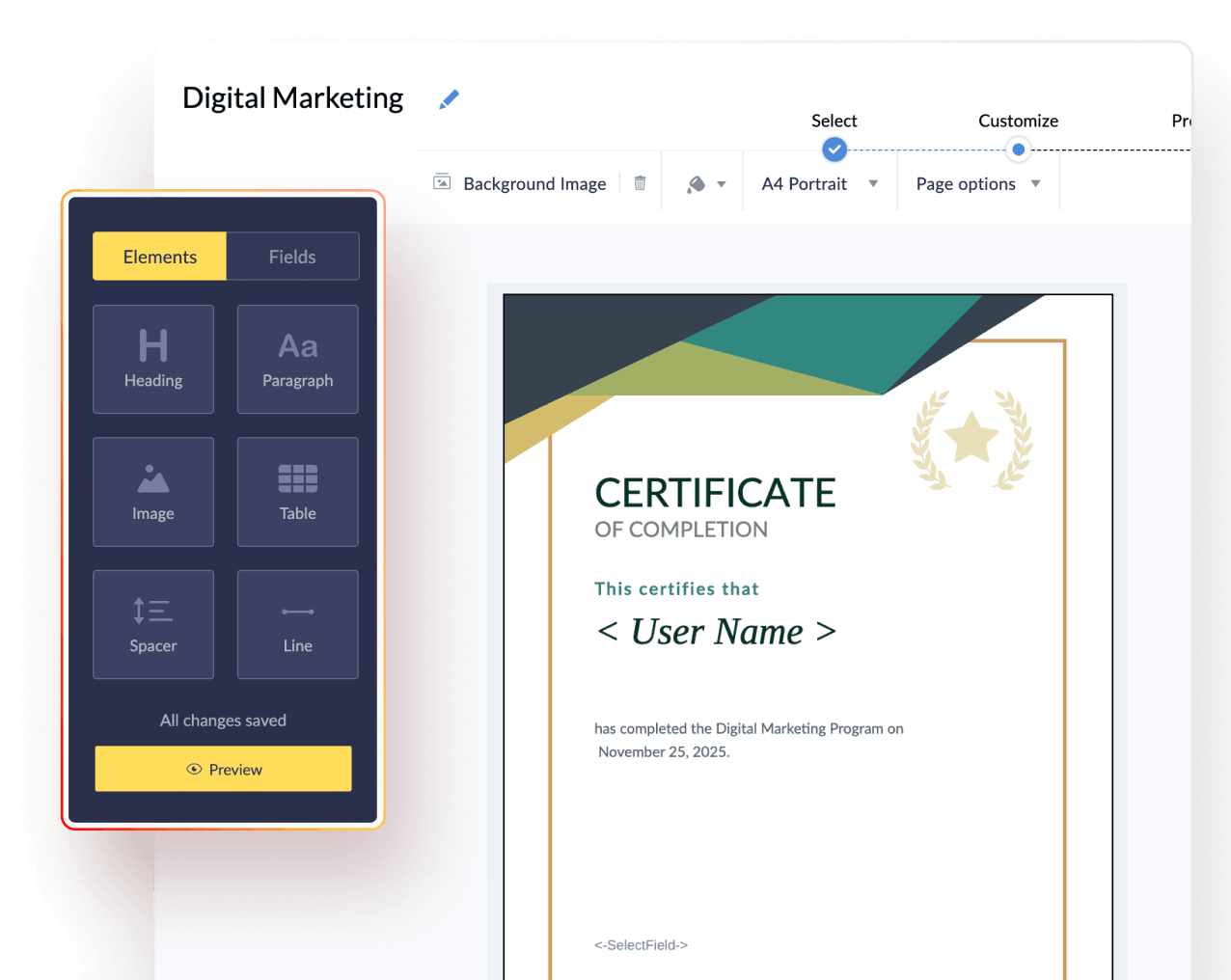Select the Spacer element
The height and width of the screenshot is (980, 1231).
[152, 624]
